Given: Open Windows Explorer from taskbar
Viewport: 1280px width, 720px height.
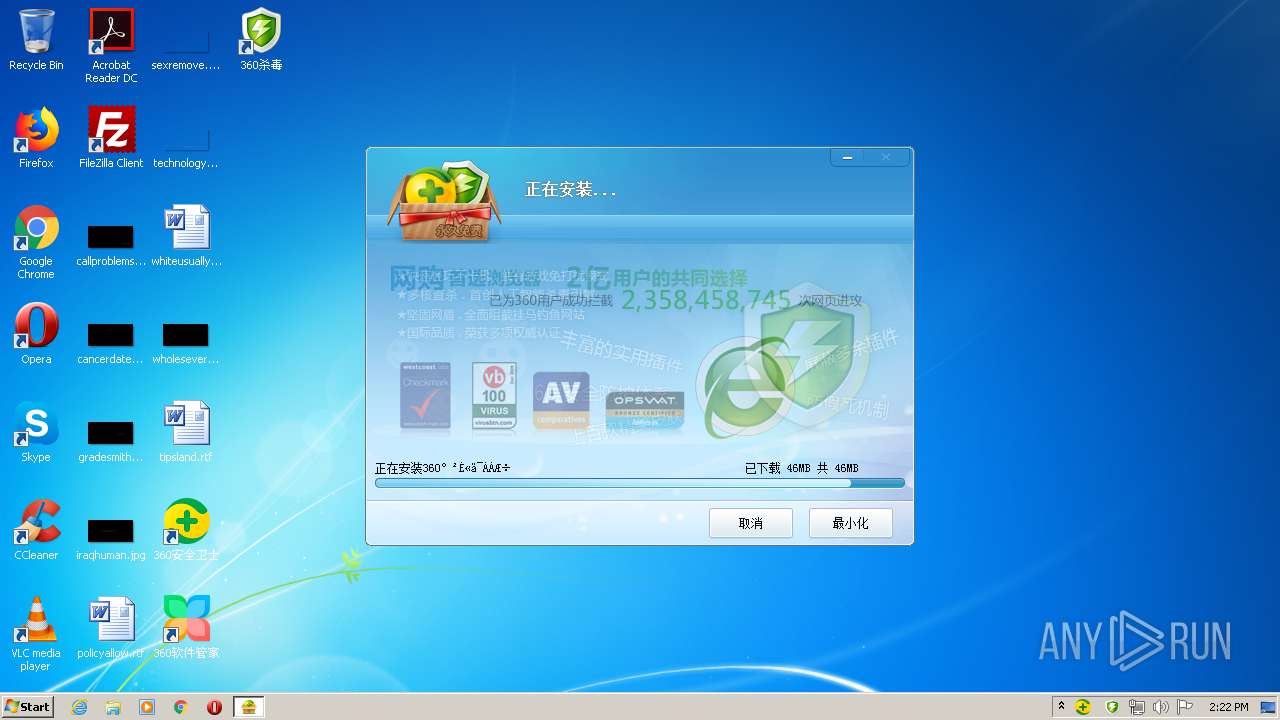Looking at the screenshot, I should pos(113,707).
